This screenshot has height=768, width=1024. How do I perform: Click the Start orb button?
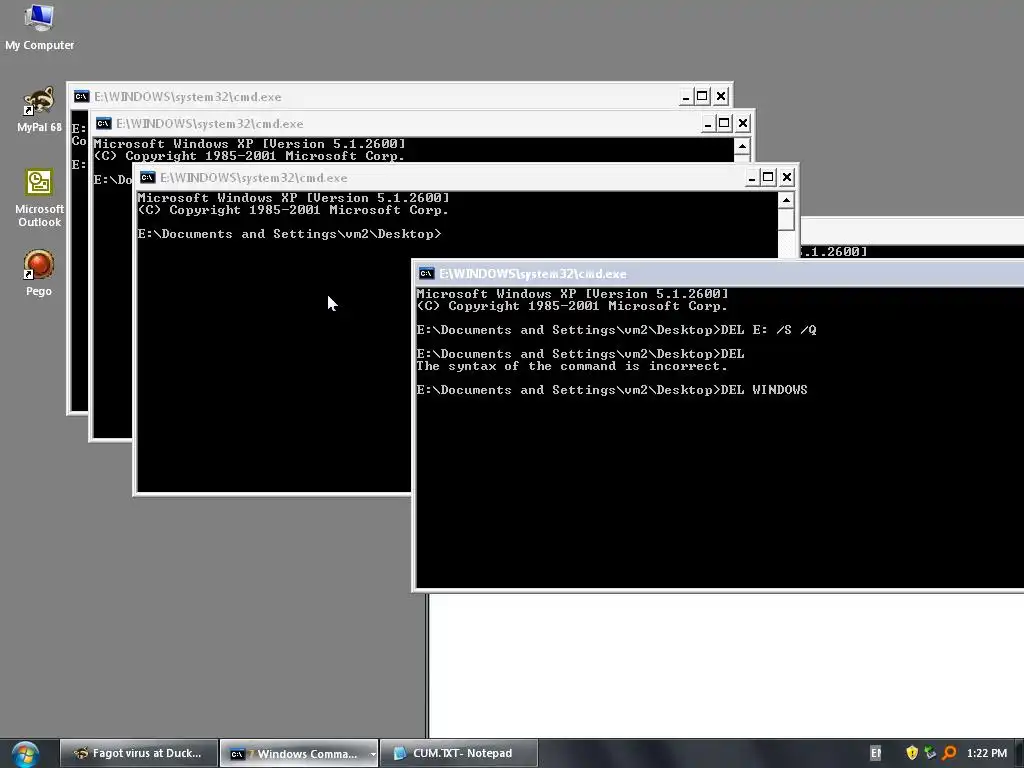coord(25,754)
